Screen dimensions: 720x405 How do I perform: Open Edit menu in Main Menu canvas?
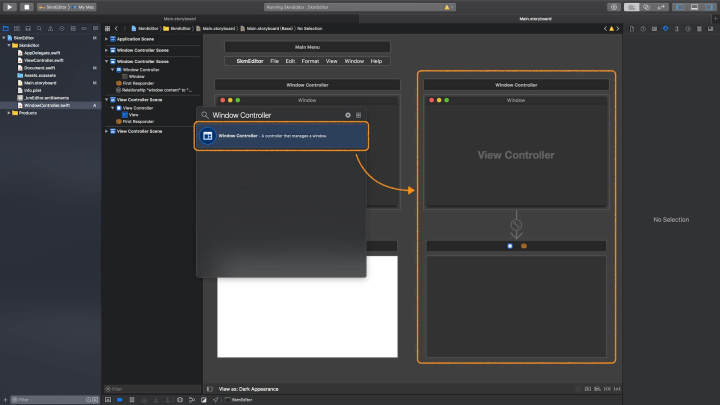tap(290, 61)
